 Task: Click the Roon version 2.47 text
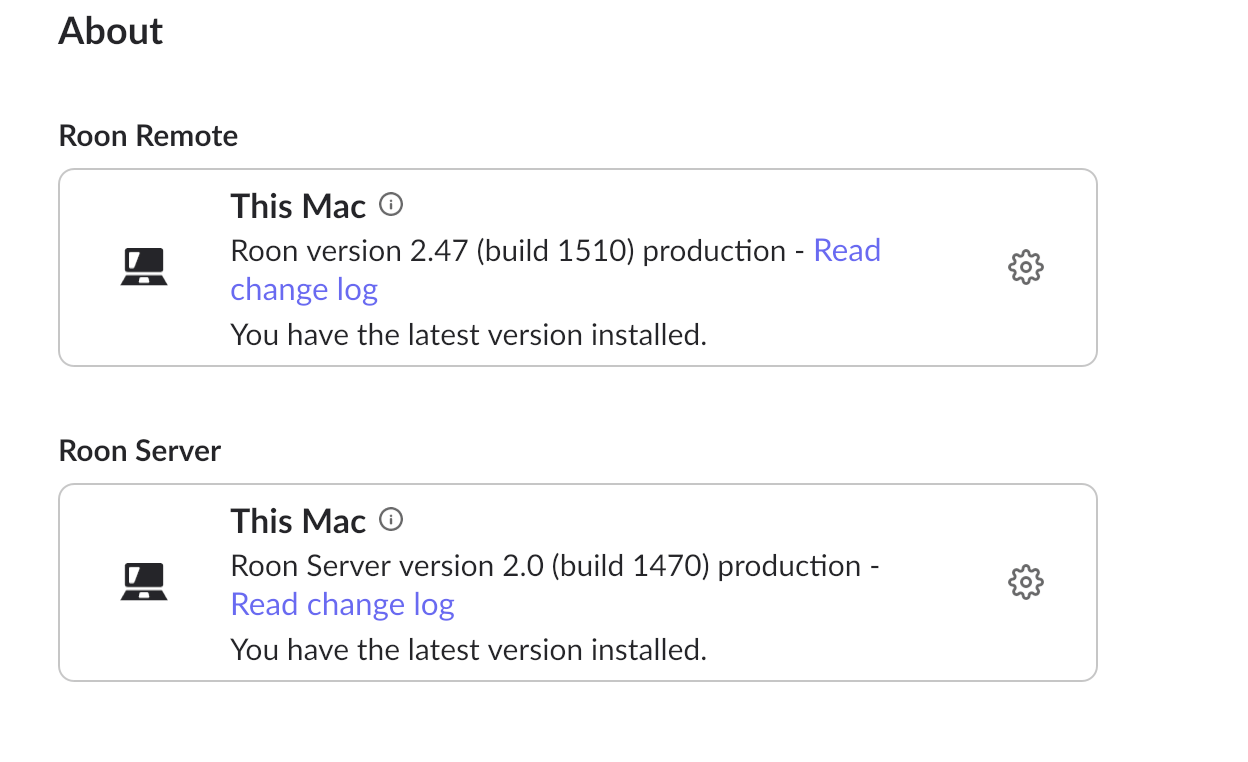(349, 250)
